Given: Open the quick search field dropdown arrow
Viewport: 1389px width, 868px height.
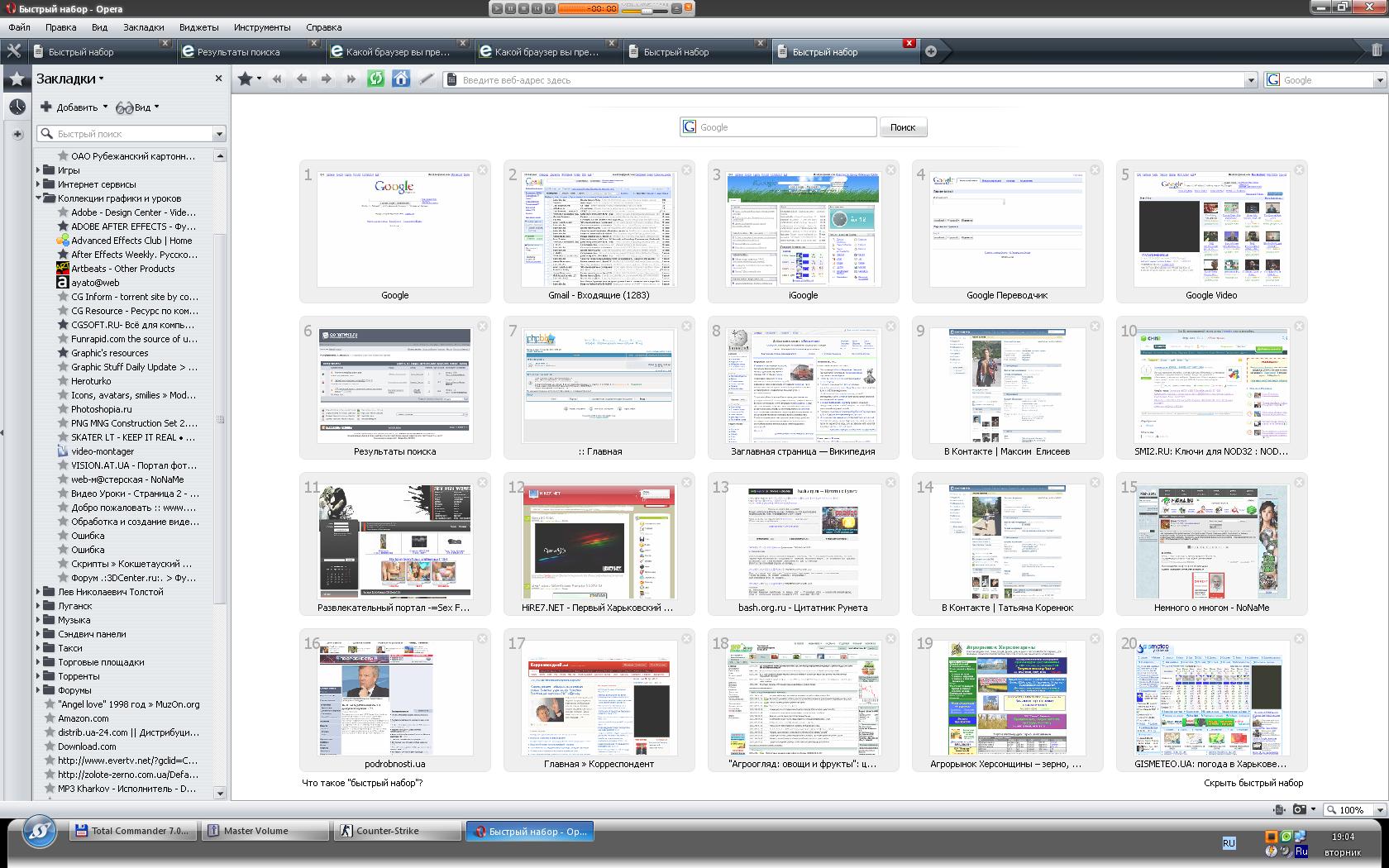Looking at the screenshot, I should point(219,133).
